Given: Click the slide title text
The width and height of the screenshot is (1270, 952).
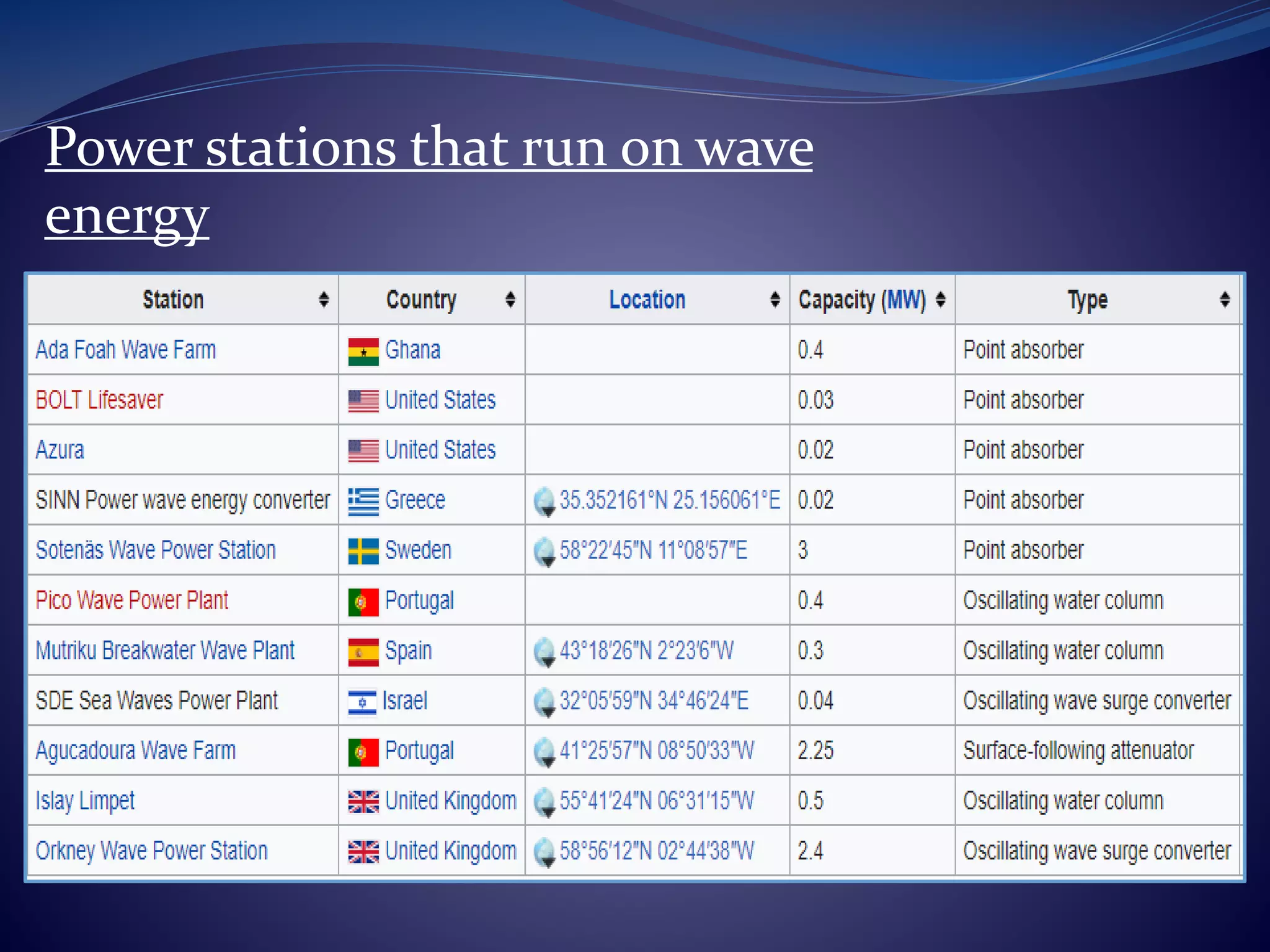Looking at the screenshot, I should [x=429, y=149].
